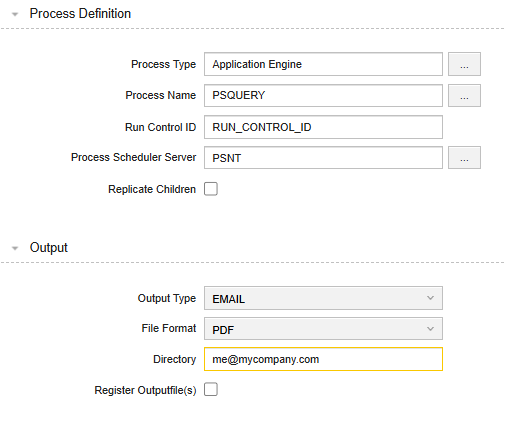Select the Run Control ID text field
This screenshot has height=436, width=505.
(323, 127)
